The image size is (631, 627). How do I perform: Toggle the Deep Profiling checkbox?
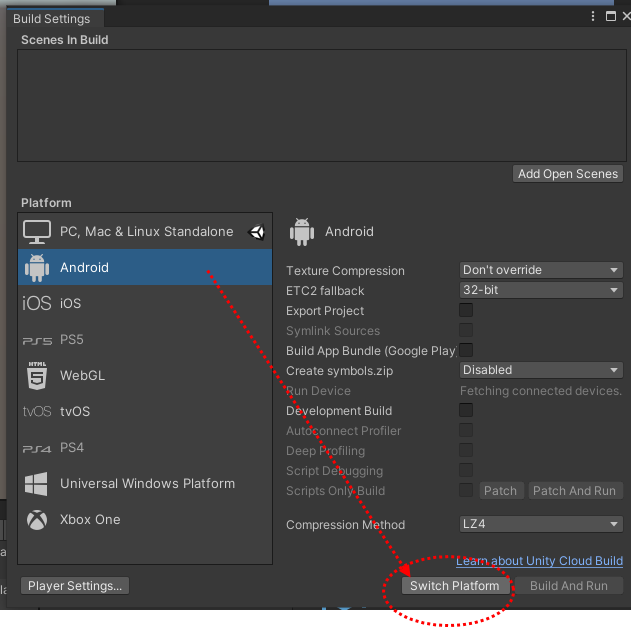466,450
